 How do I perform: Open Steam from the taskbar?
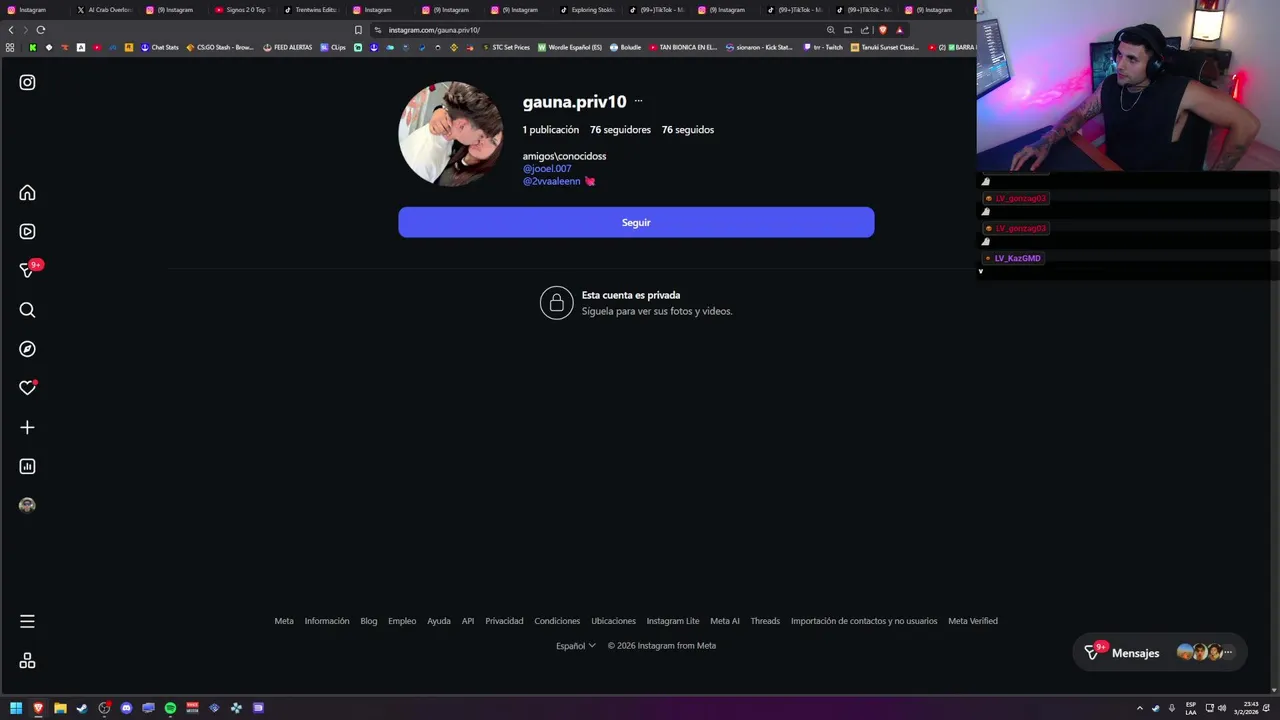(82, 708)
